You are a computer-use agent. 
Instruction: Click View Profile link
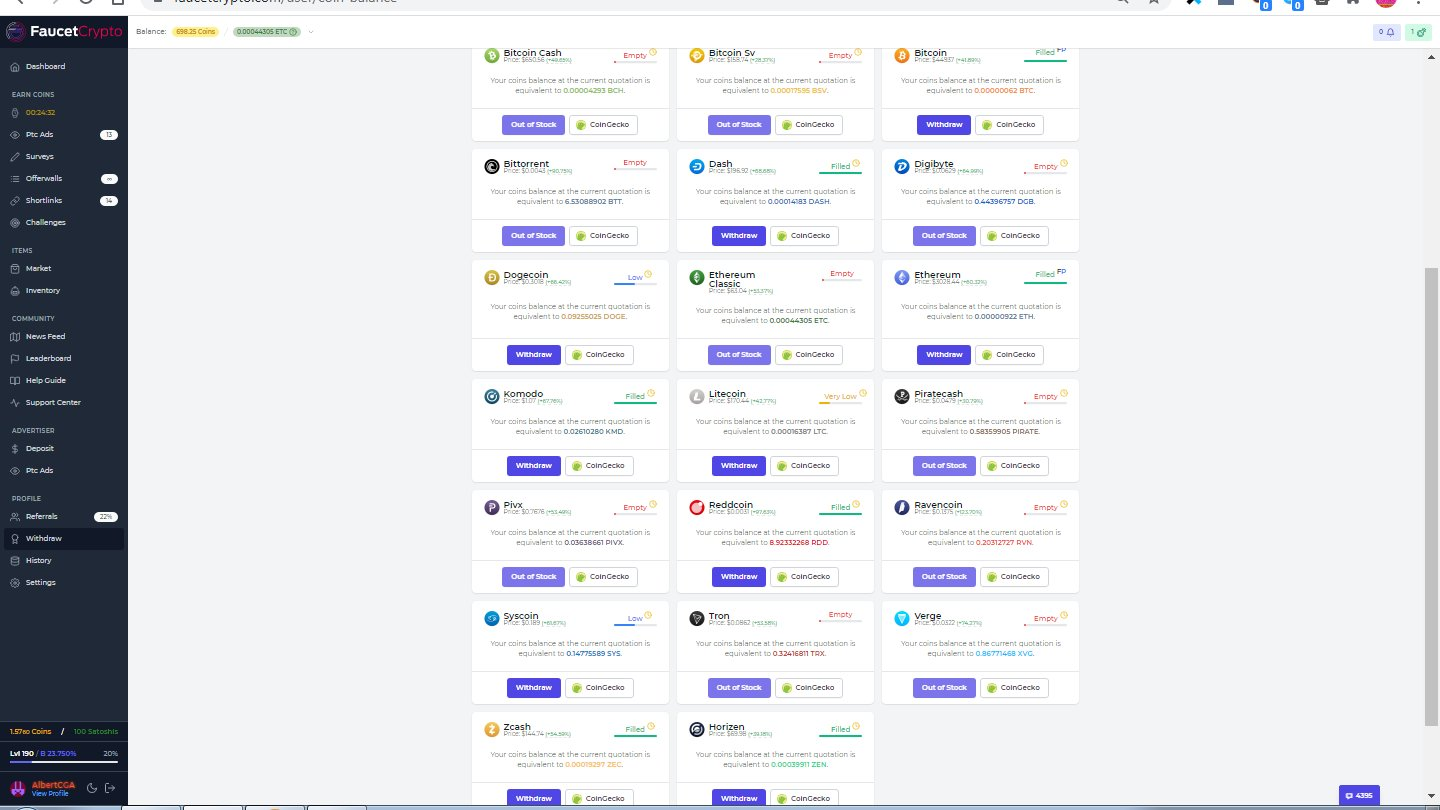pos(51,794)
